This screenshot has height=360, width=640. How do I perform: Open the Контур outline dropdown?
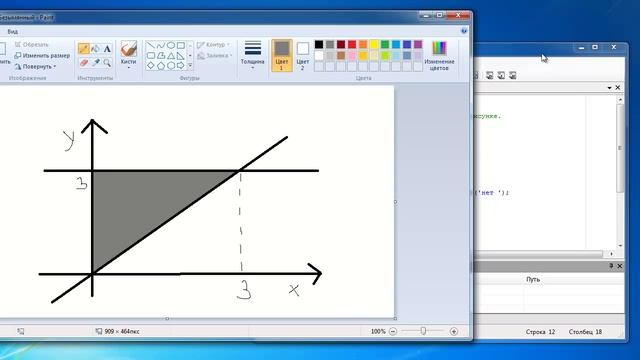213,44
